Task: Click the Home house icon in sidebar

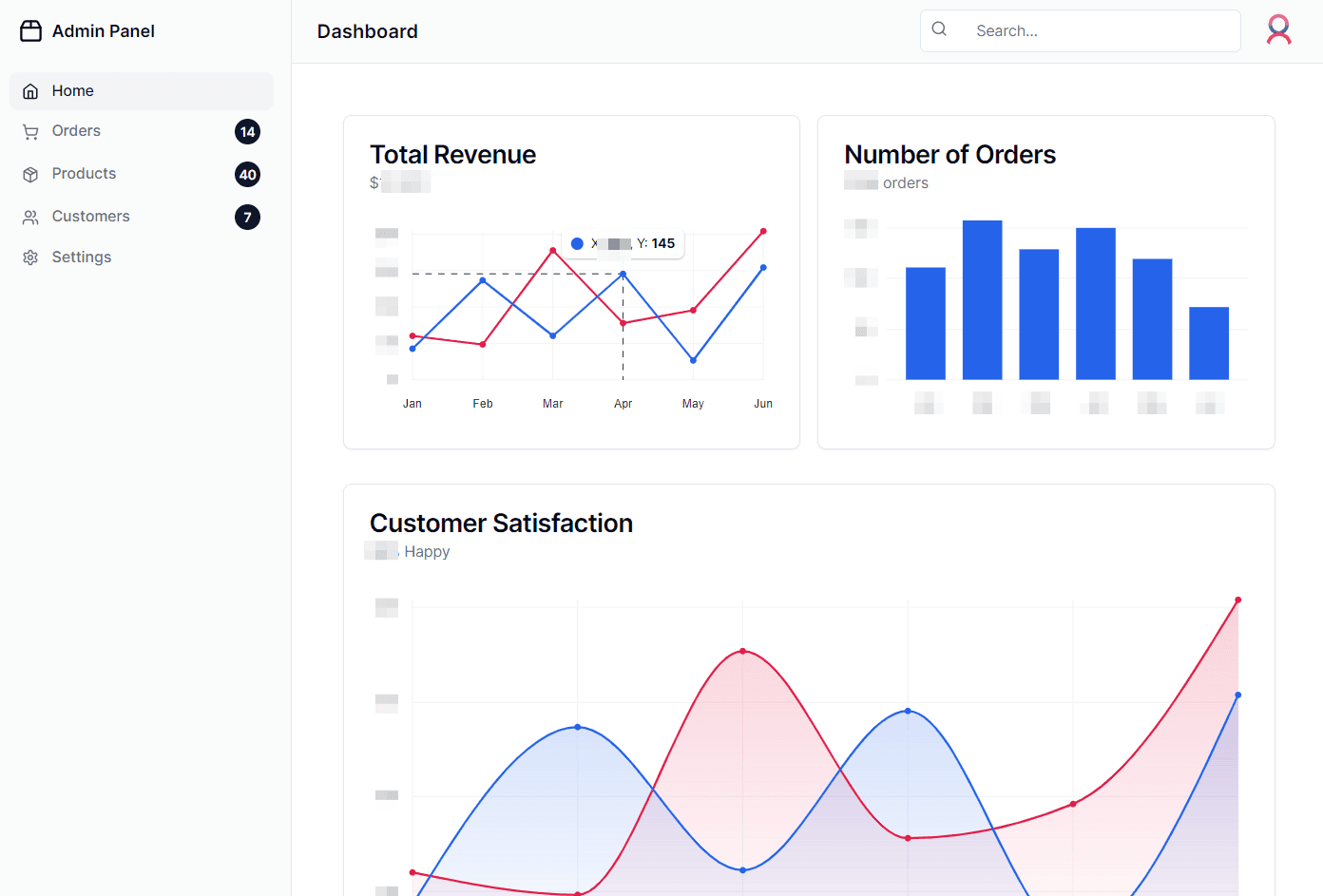Action: click(30, 91)
